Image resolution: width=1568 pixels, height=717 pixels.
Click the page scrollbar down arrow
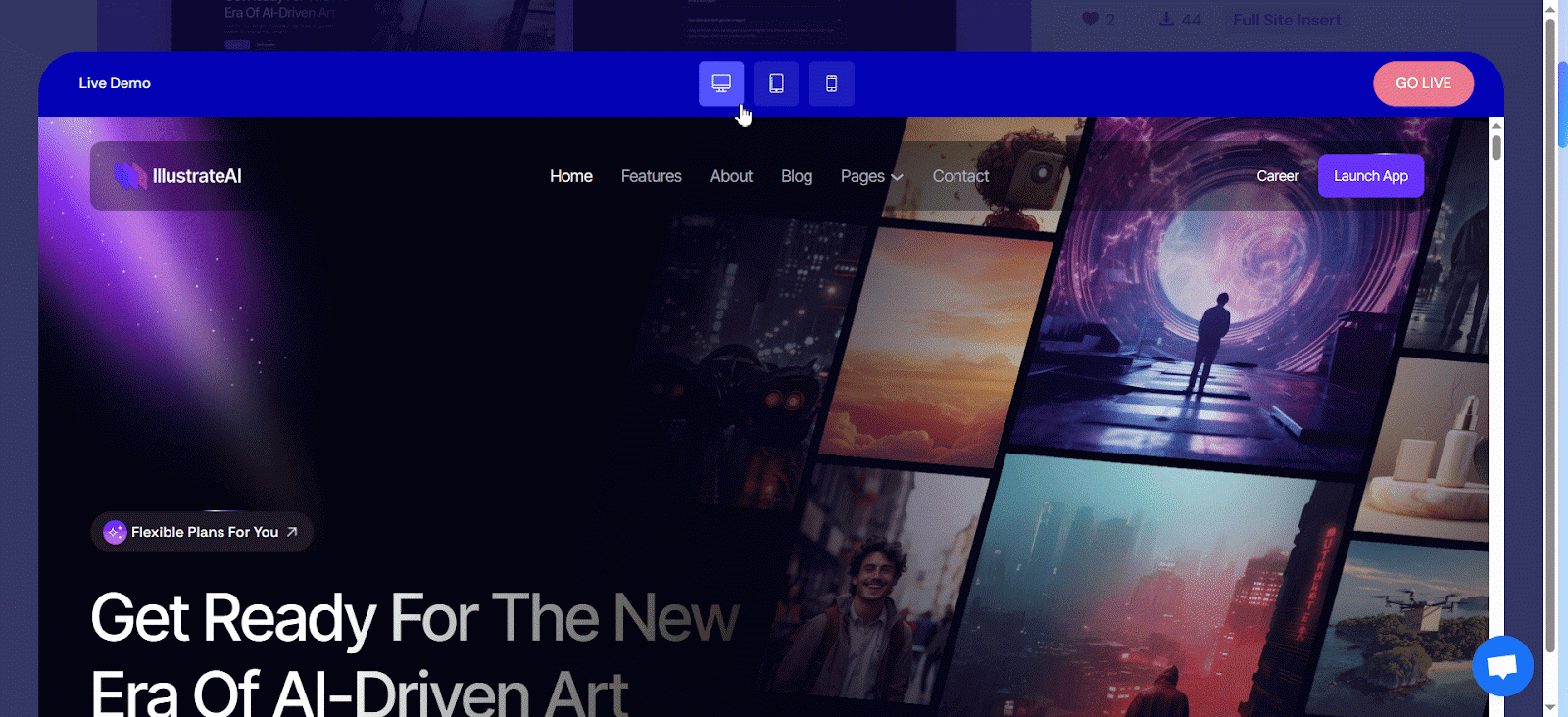pos(1550,706)
